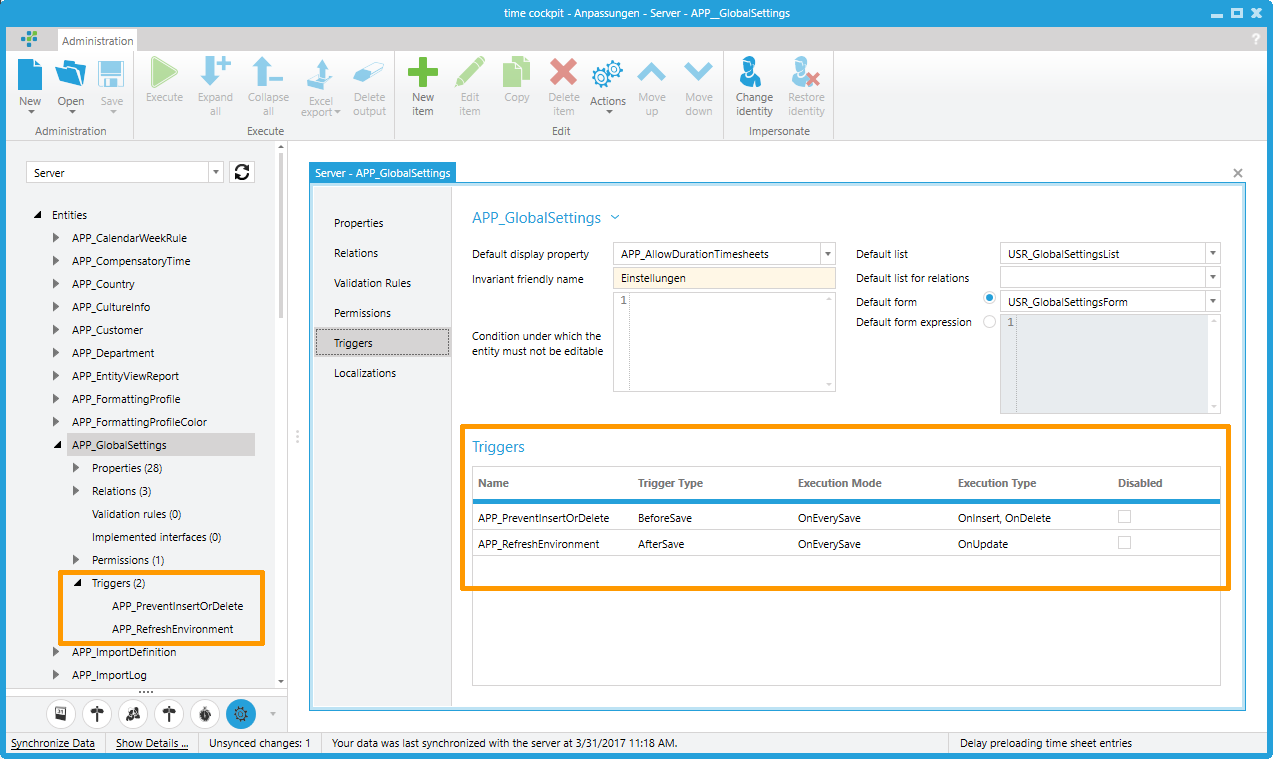Viewport: 1273px width, 759px height.
Task: Click the Edit item pencil icon
Action: tap(470, 72)
